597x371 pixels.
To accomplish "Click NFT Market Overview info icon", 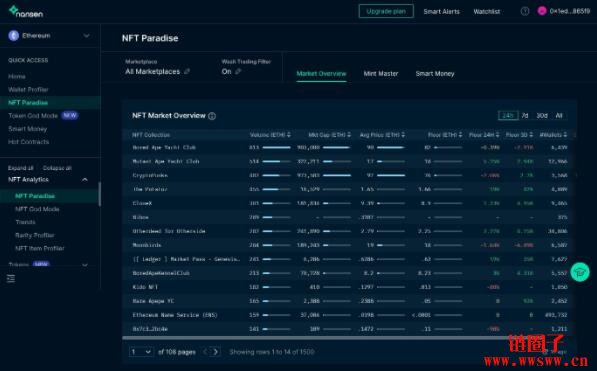I will click(x=212, y=116).
